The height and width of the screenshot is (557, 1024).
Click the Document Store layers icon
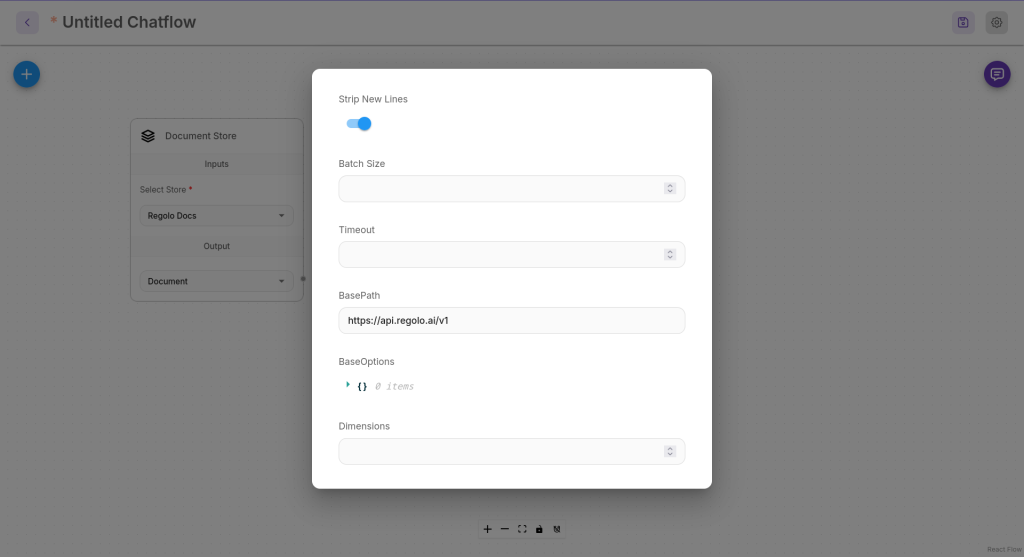click(x=148, y=136)
